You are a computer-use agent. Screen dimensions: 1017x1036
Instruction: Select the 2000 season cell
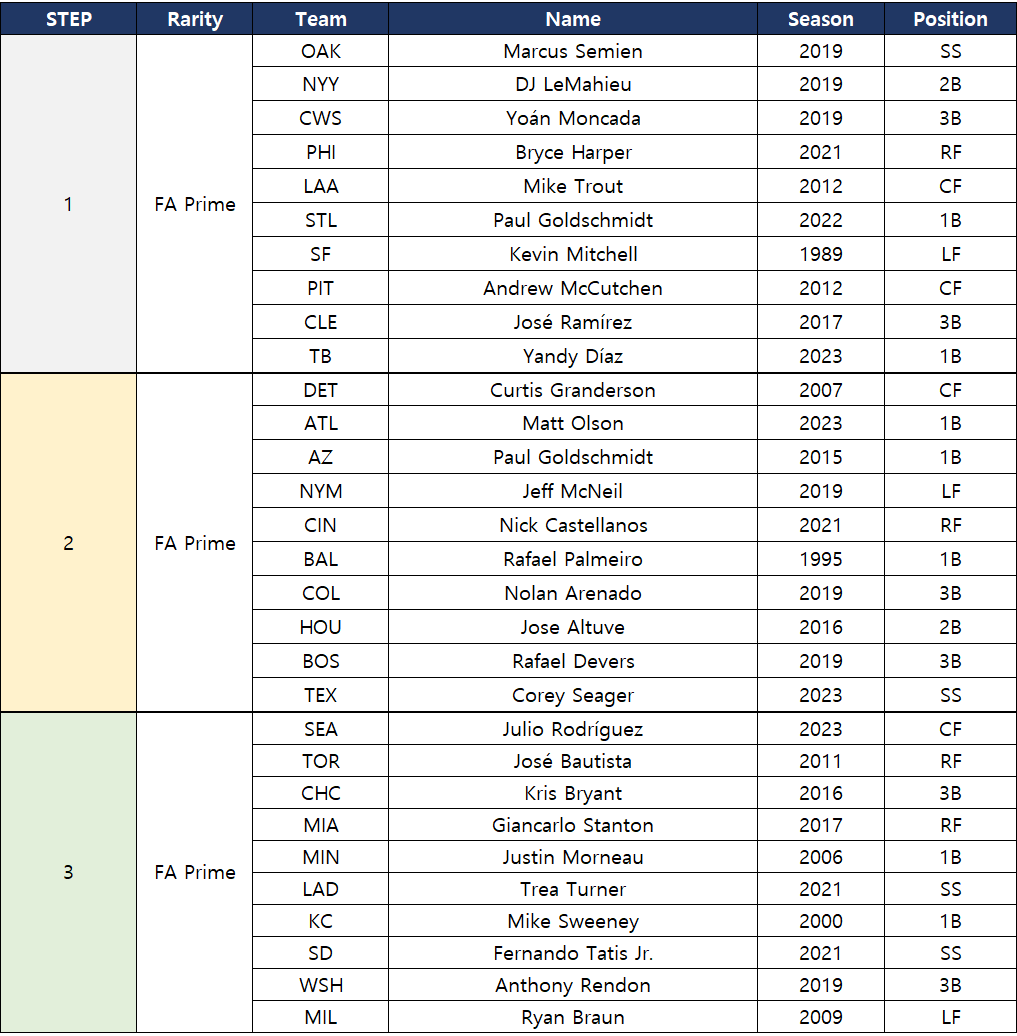point(820,921)
